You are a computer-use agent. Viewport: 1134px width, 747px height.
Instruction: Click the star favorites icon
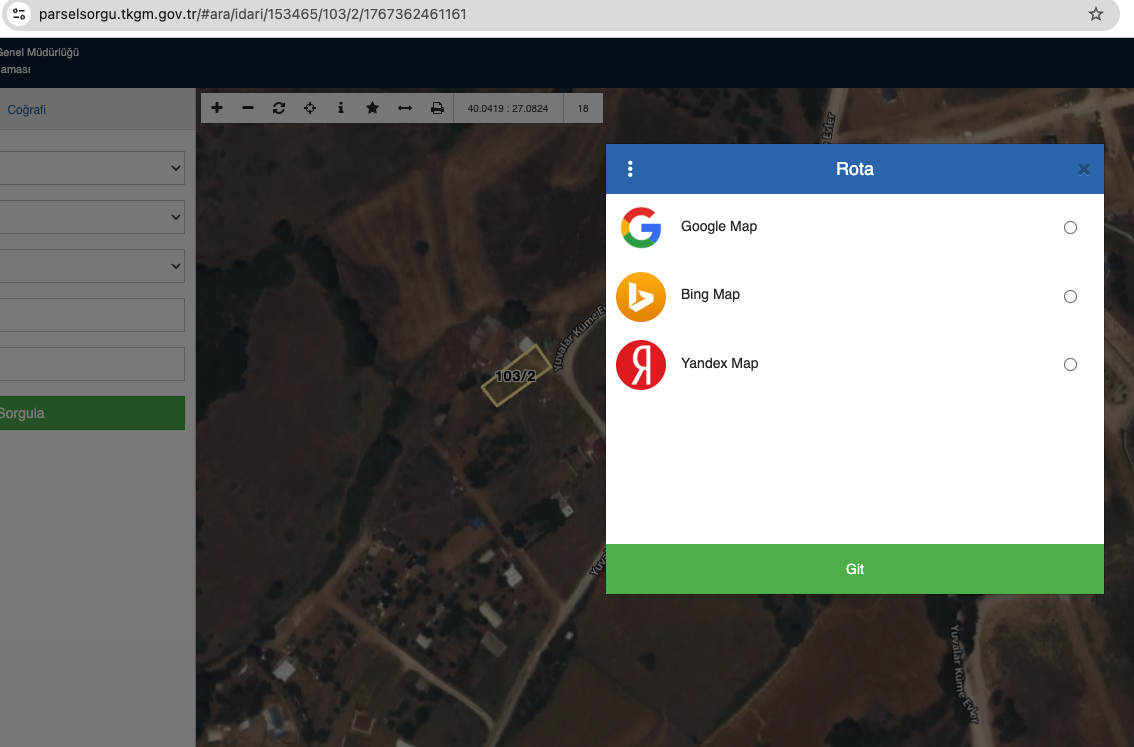pos(372,108)
